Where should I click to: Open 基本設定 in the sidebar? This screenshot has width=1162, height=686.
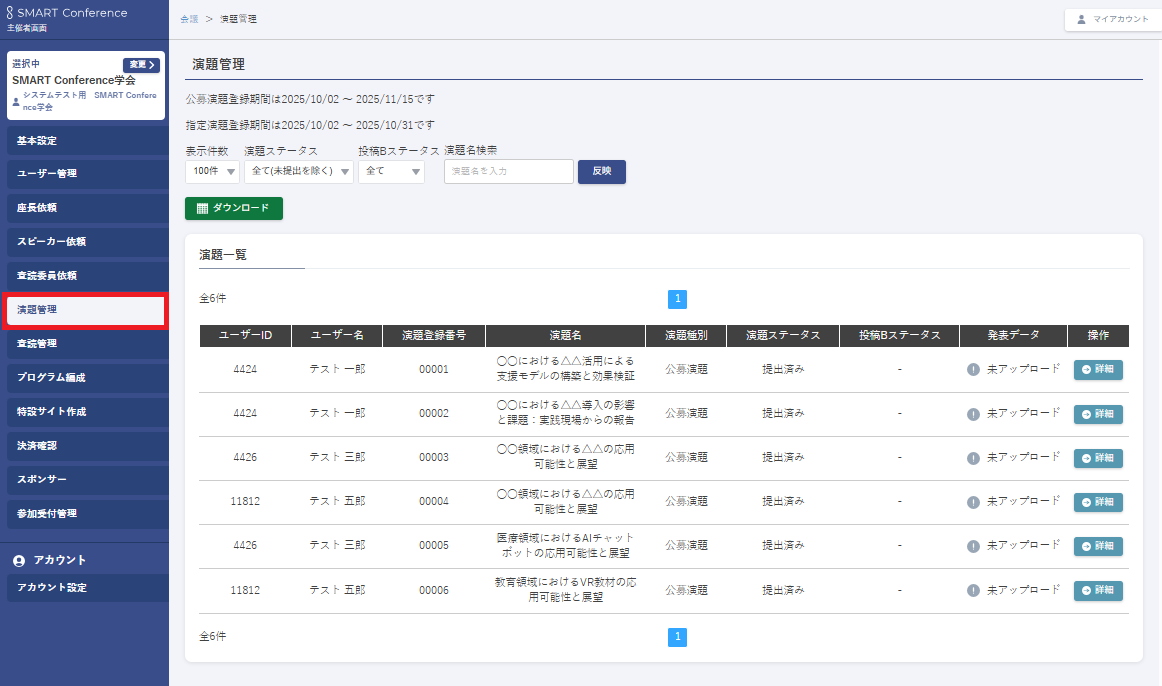[x=84, y=141]
